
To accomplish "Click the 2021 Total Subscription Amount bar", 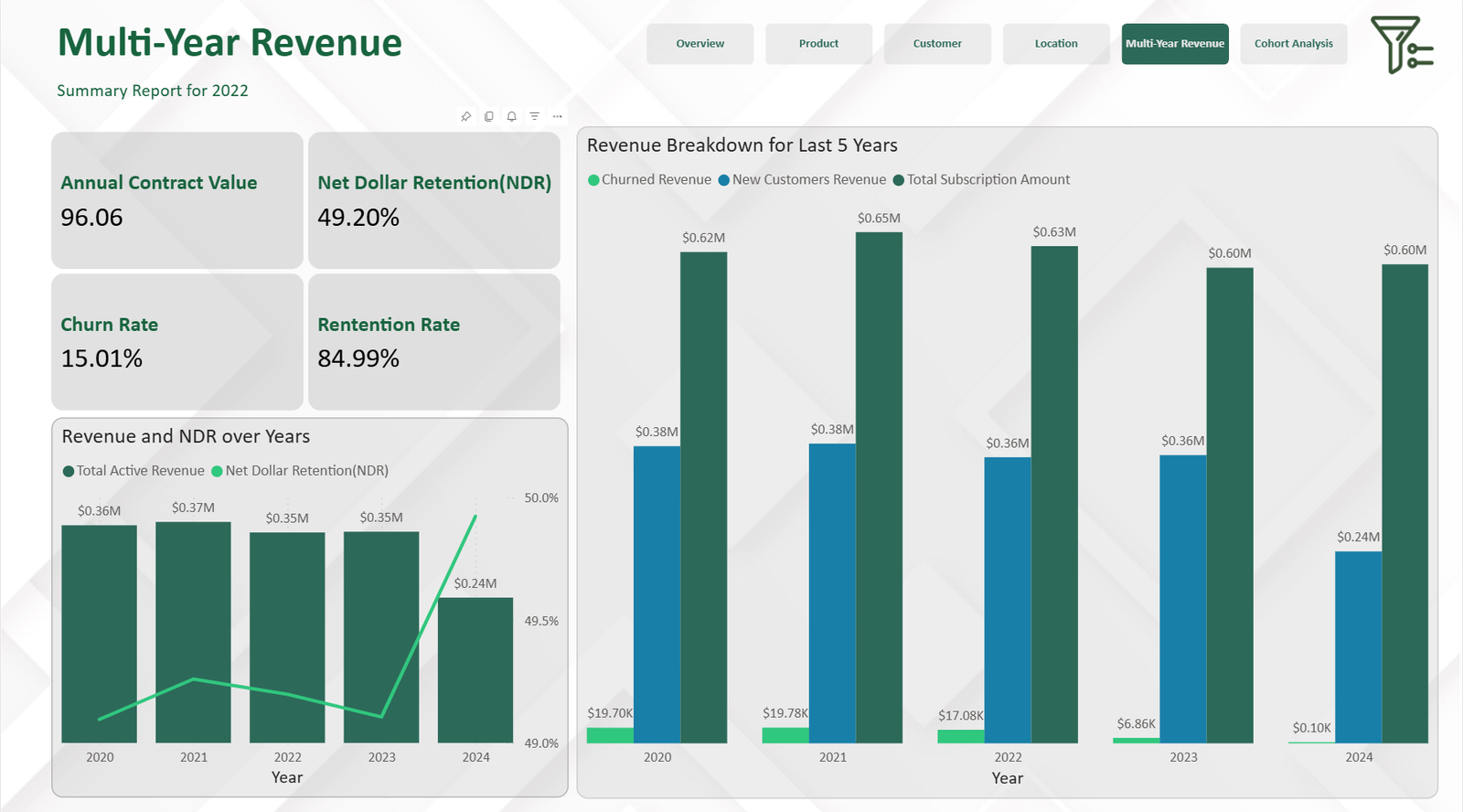I will point(879,485).
